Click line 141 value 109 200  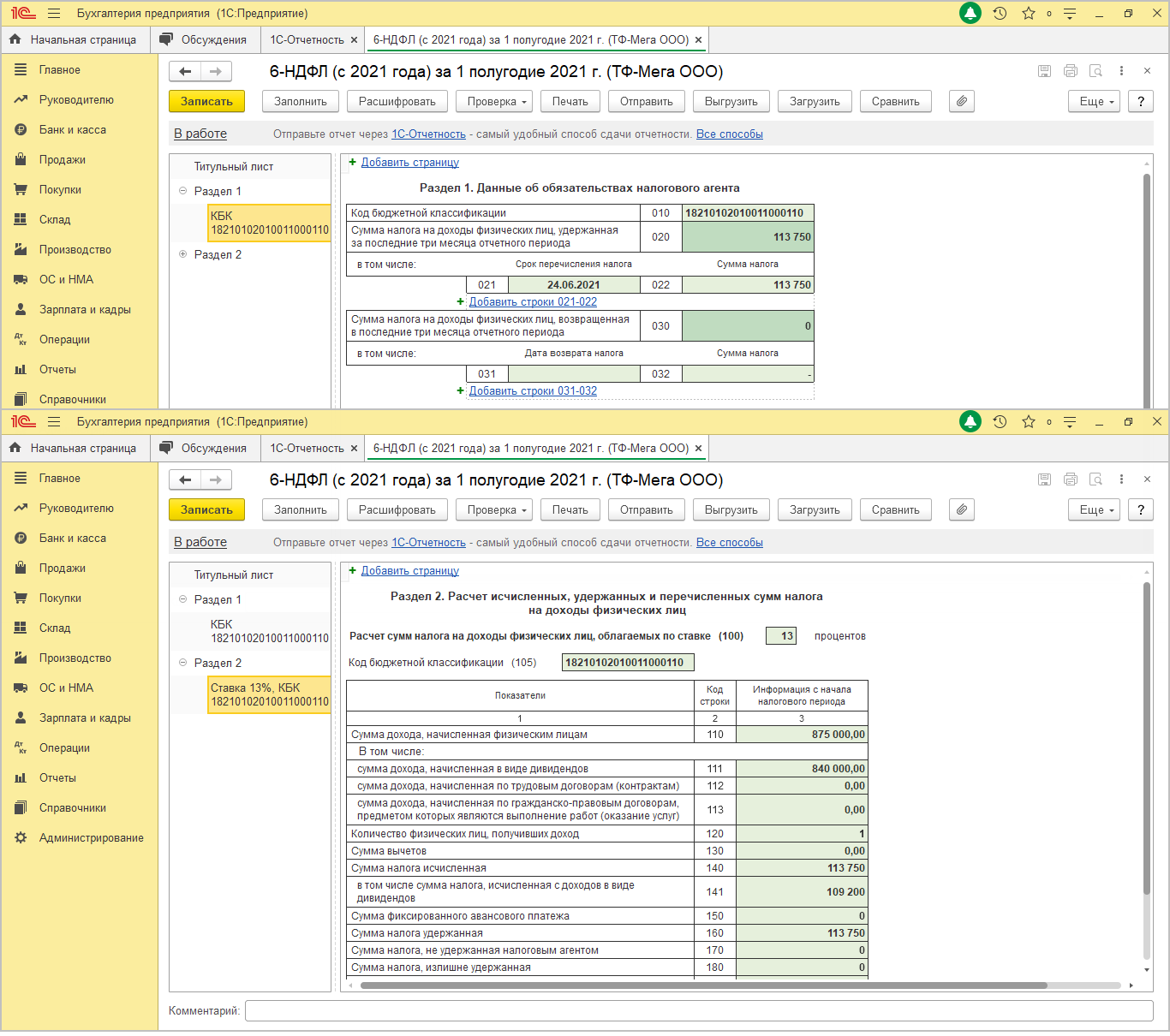802,892
